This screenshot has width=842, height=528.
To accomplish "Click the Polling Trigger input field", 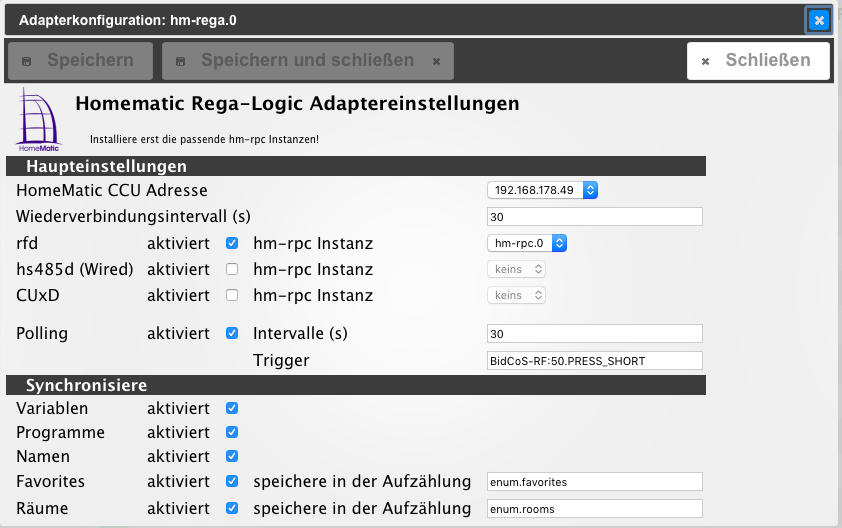I will (x=594, y=360).
